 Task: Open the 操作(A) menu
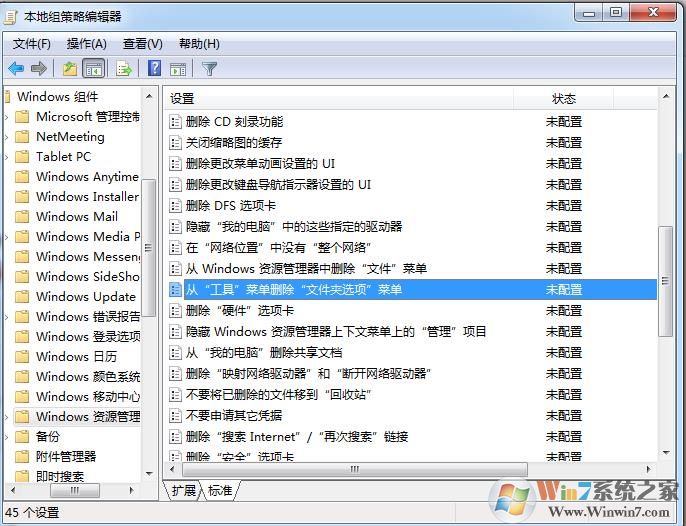pos(87,44)
